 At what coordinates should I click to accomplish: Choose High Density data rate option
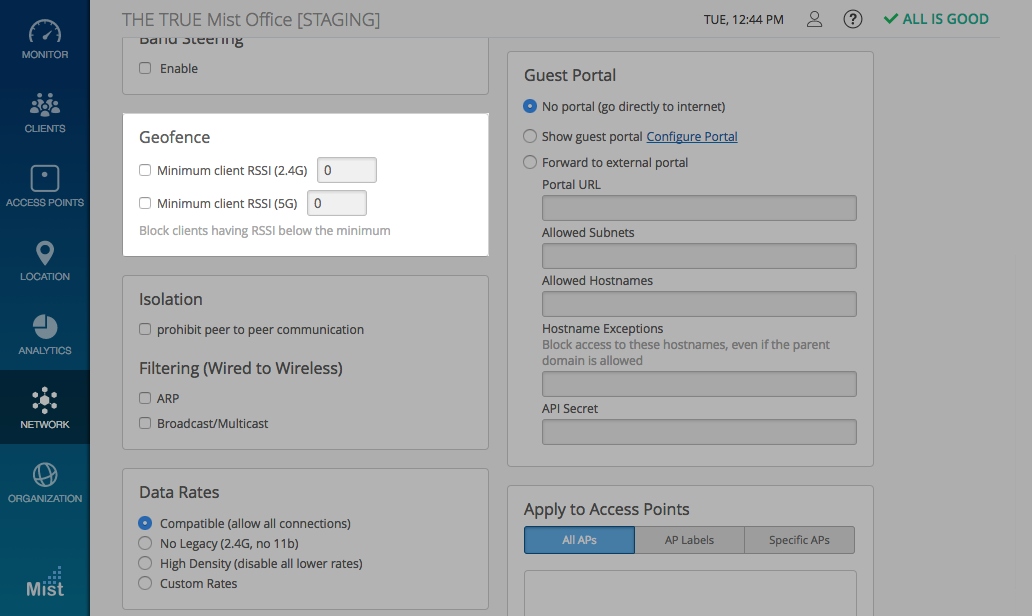(x=145, y=564)
